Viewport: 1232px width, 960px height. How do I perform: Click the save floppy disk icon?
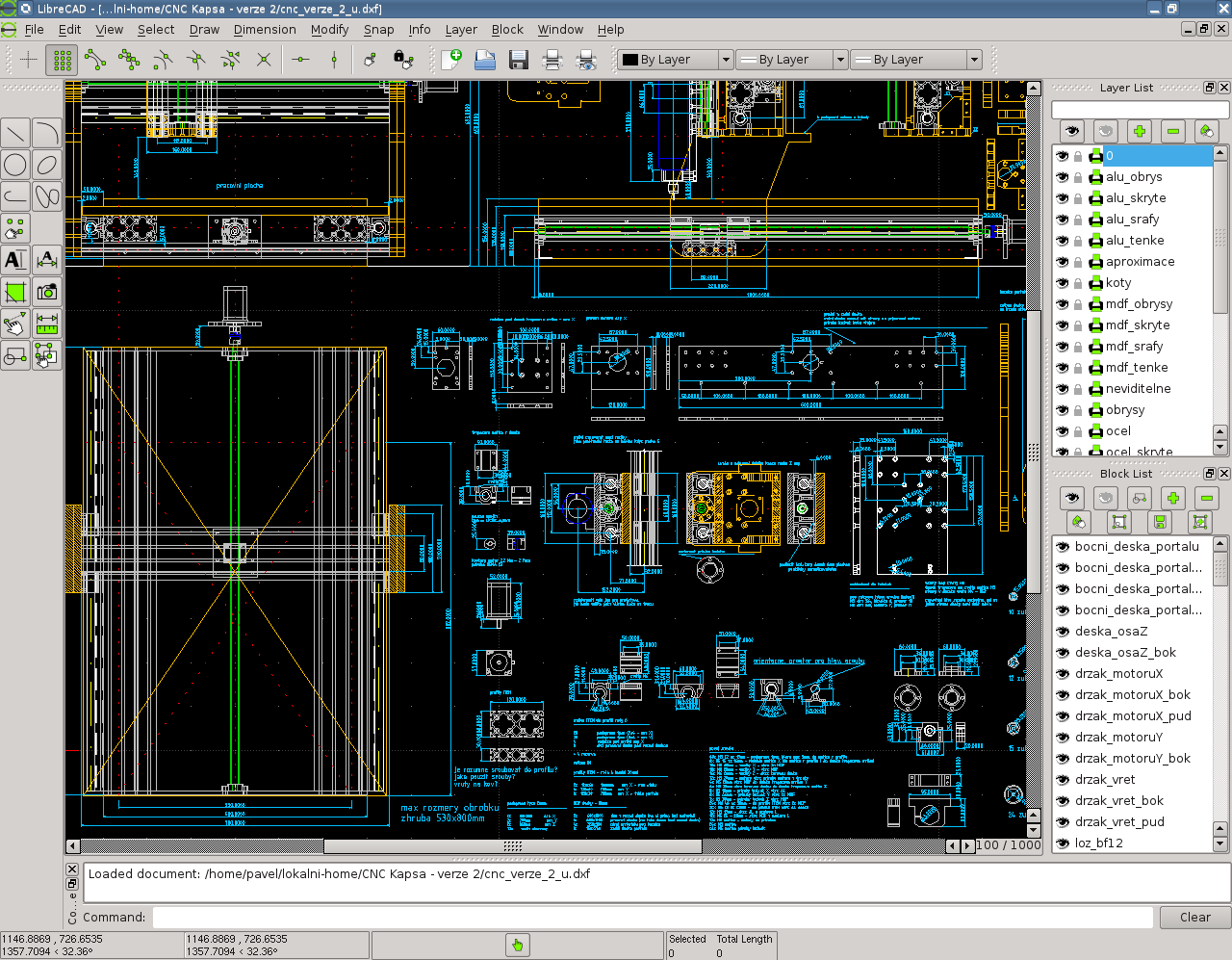pos(518,60)
